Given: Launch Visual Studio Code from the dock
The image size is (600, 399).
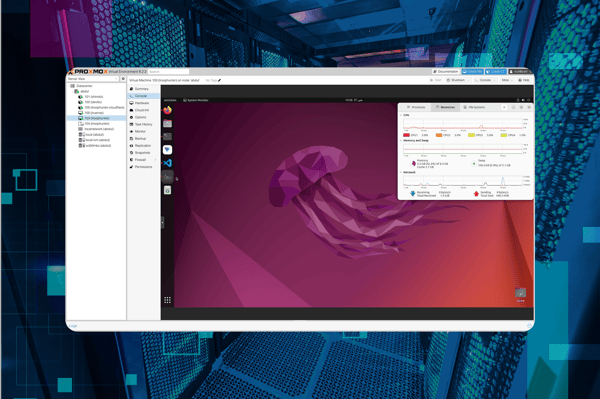Looking at the screenshot, I should coord(168,163).
